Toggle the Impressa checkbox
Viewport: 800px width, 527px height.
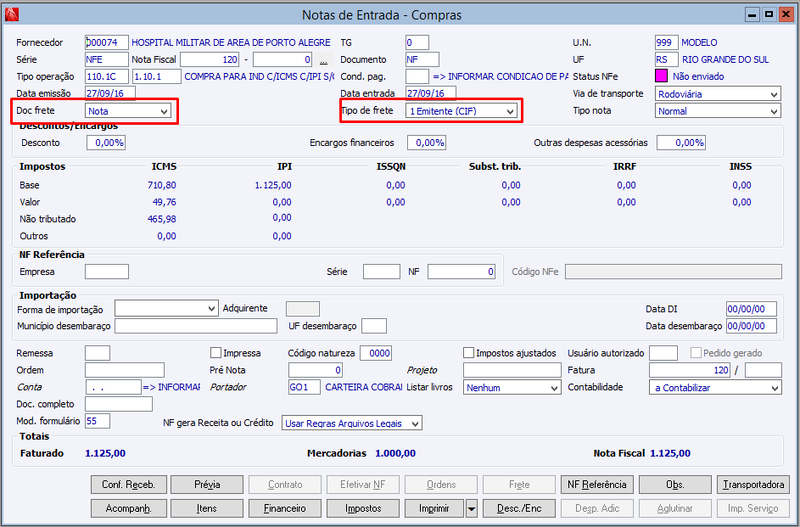(x=215, y=353)
